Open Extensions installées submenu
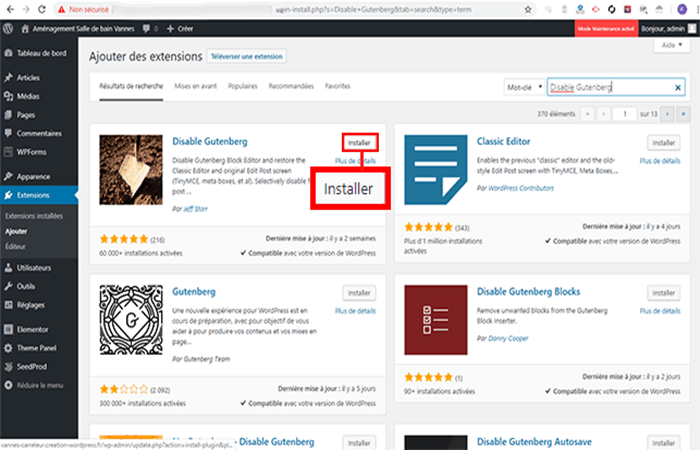This screenshot has width=700, height=450. click(x=34, y=216)
